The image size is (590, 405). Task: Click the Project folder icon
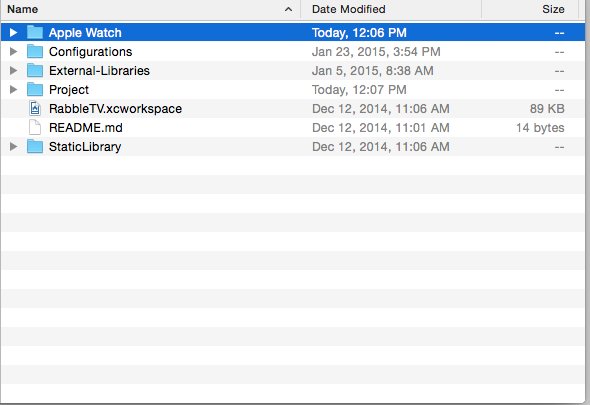(35, 89)
